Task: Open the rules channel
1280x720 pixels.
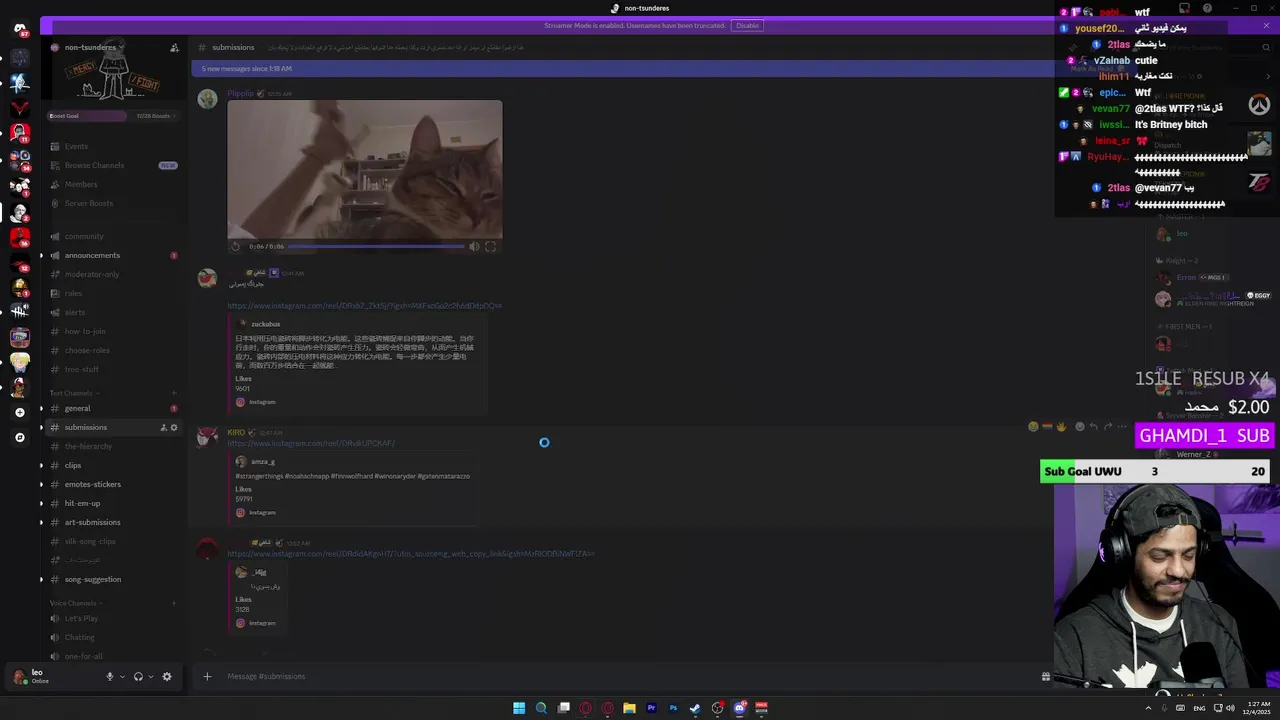Action: [x=113, y=293]
